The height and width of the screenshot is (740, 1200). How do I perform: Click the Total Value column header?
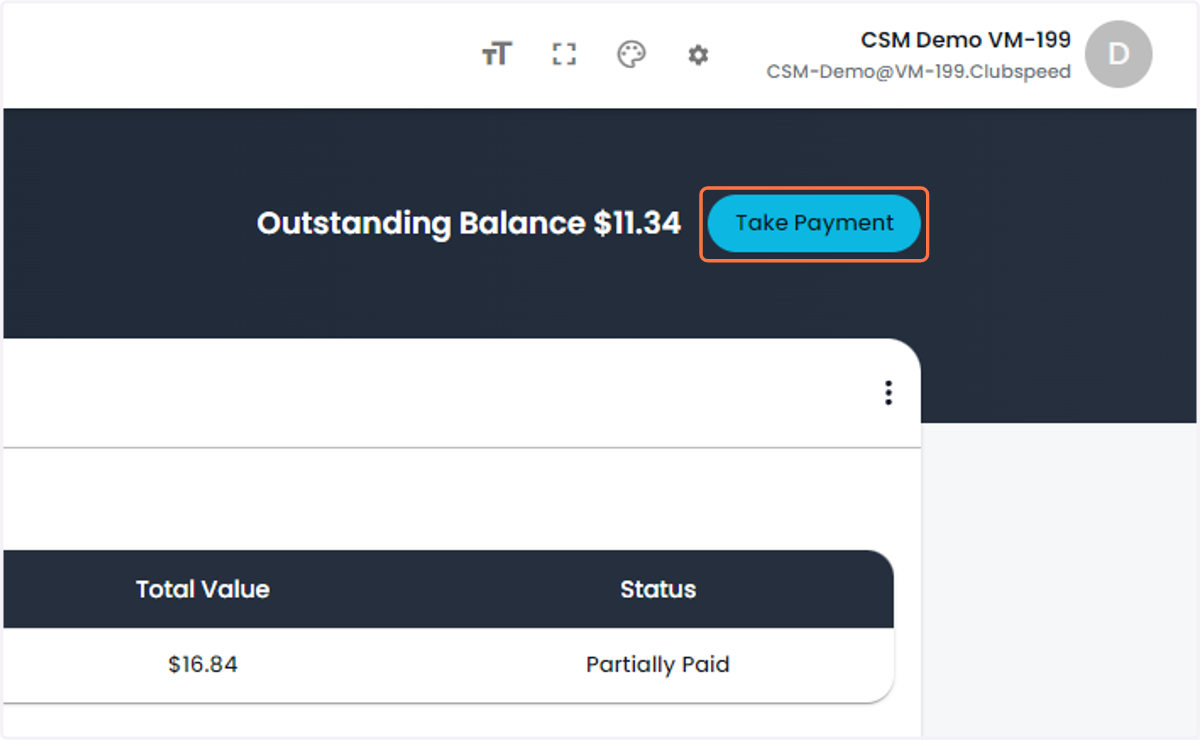click(203, 589)
